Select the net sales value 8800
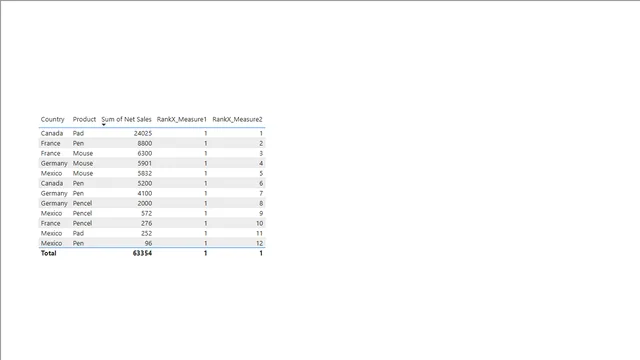Viewport: 640px width, 360px height. click(145, 143)
